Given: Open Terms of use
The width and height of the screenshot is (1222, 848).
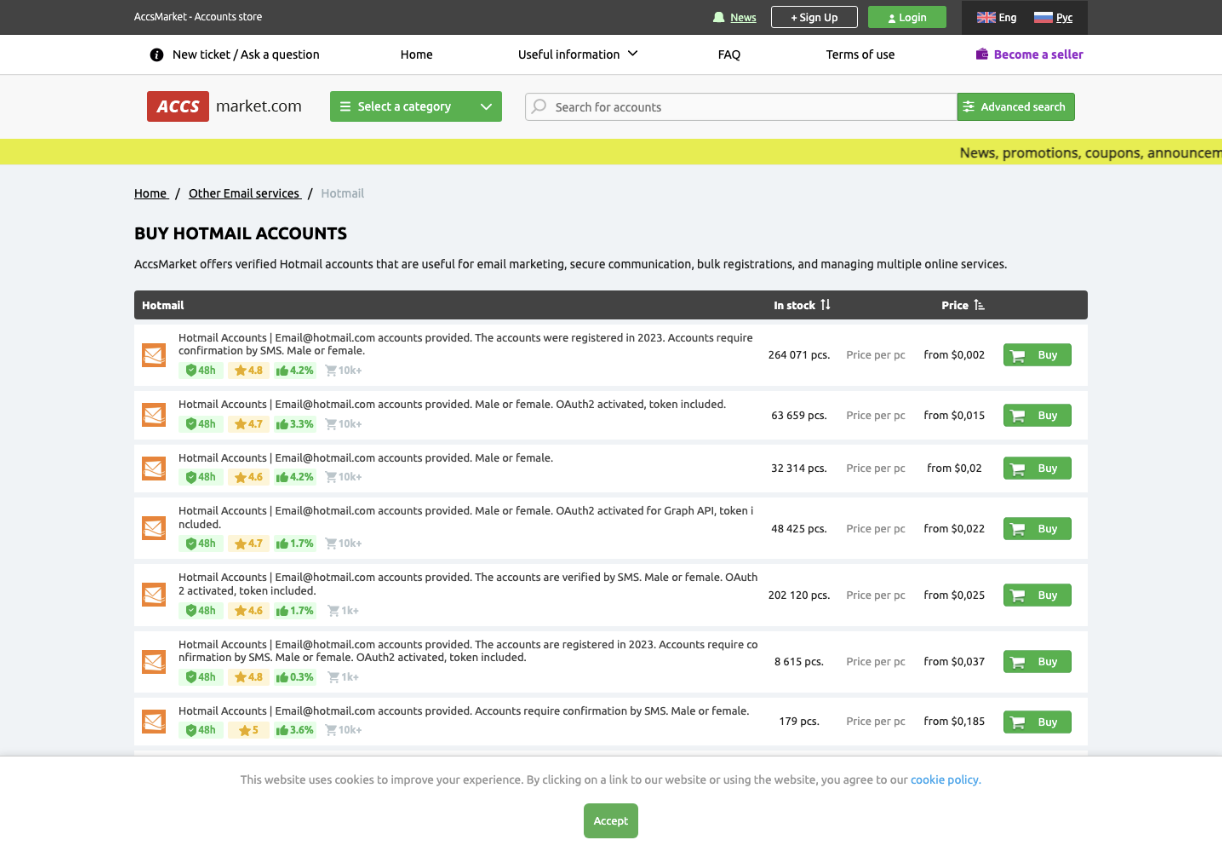Looking at the screenshot, I should (x=860, y=54).
